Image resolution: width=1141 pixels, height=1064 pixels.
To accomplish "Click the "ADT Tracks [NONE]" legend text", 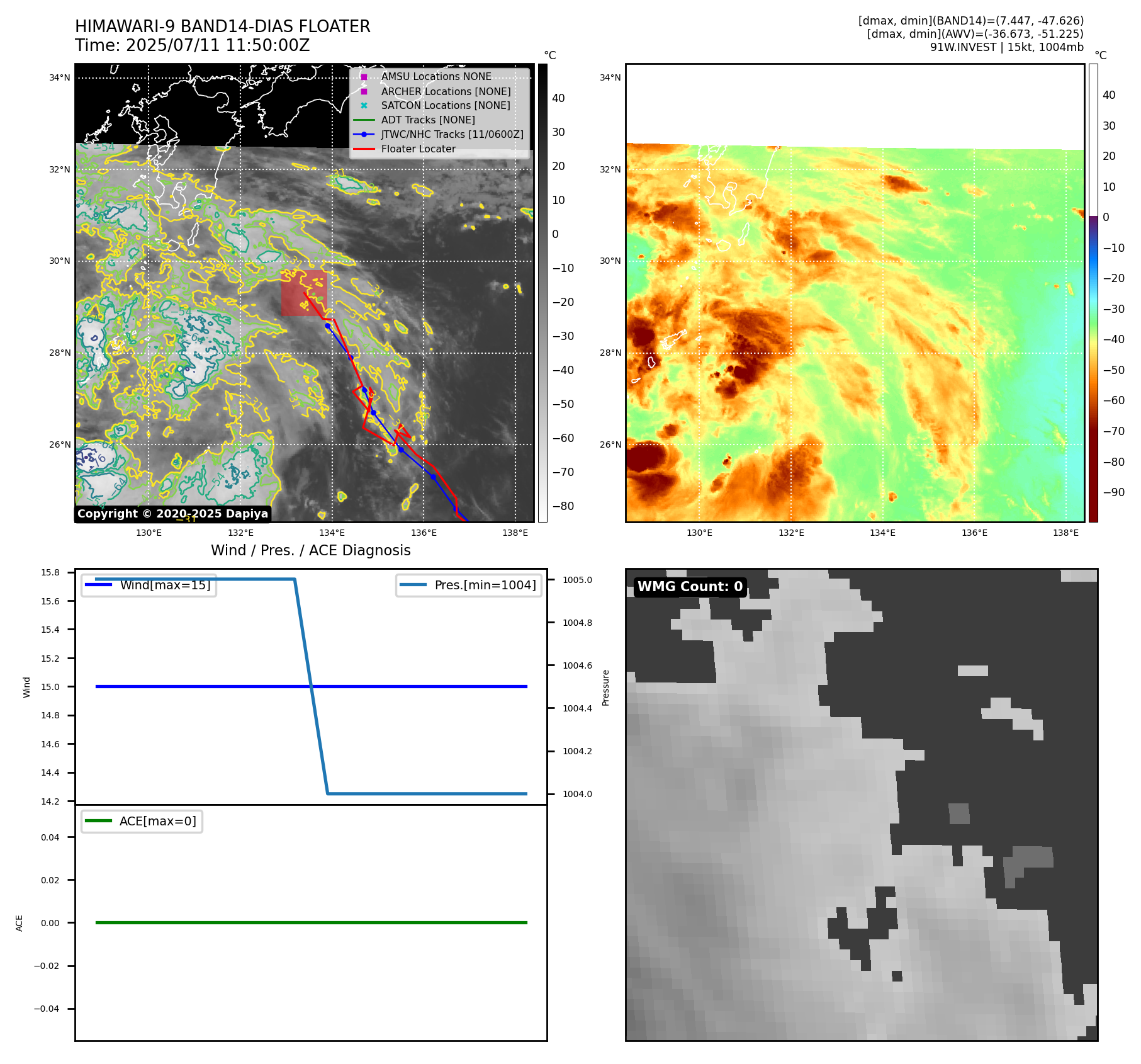I will click(x=428, y=120).
